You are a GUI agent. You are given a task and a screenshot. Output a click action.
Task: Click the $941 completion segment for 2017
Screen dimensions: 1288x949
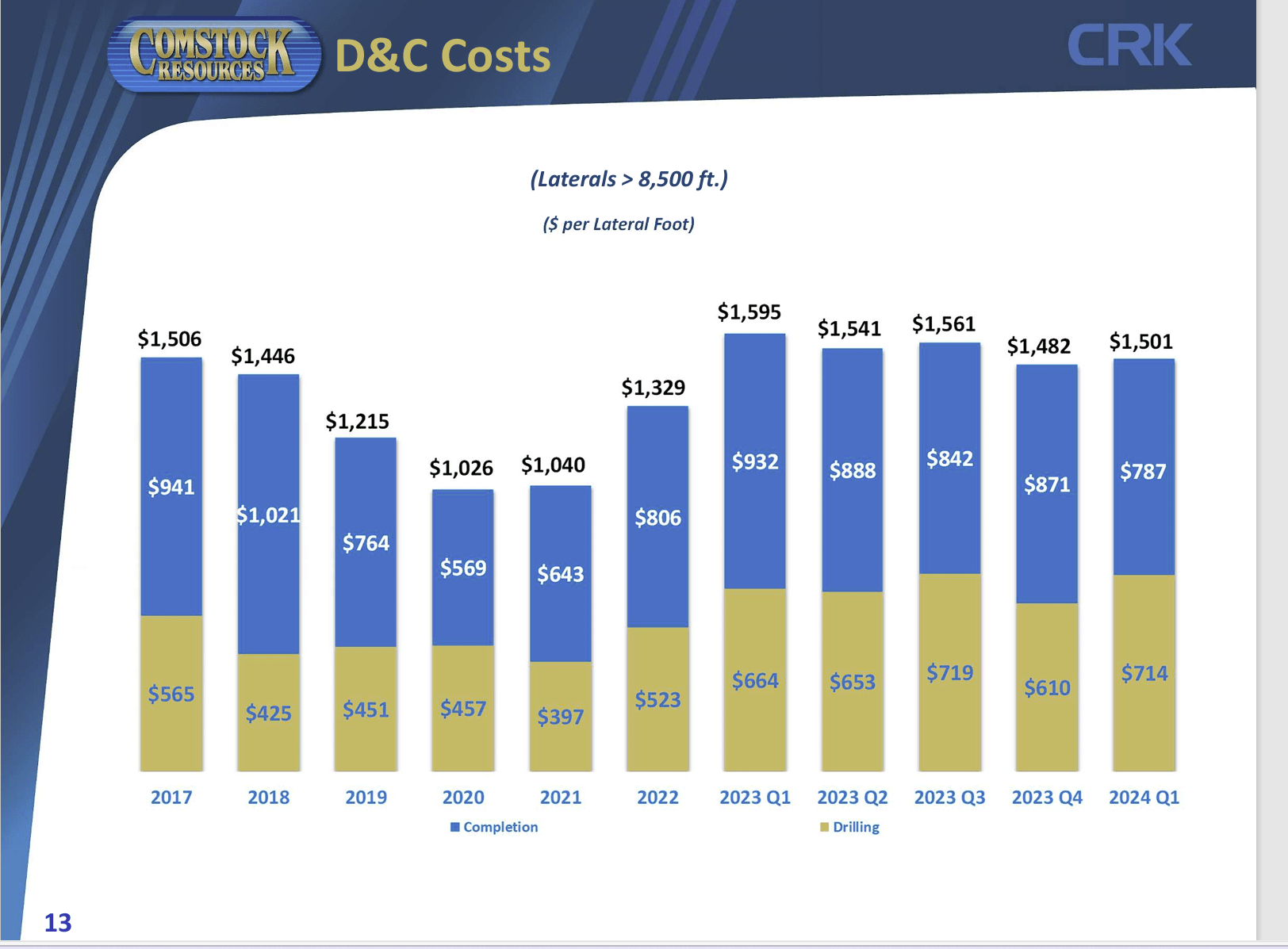tap(171, 488)
